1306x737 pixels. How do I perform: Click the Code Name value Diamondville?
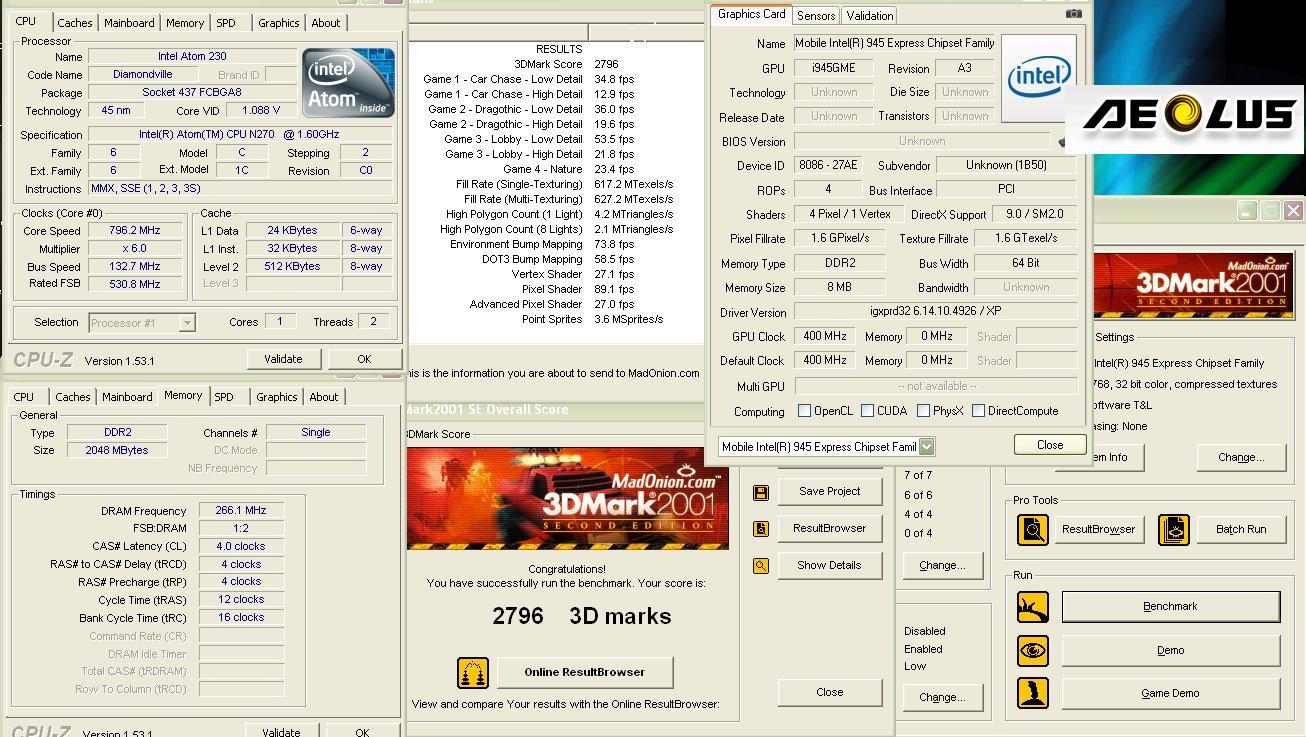(143, 75)
